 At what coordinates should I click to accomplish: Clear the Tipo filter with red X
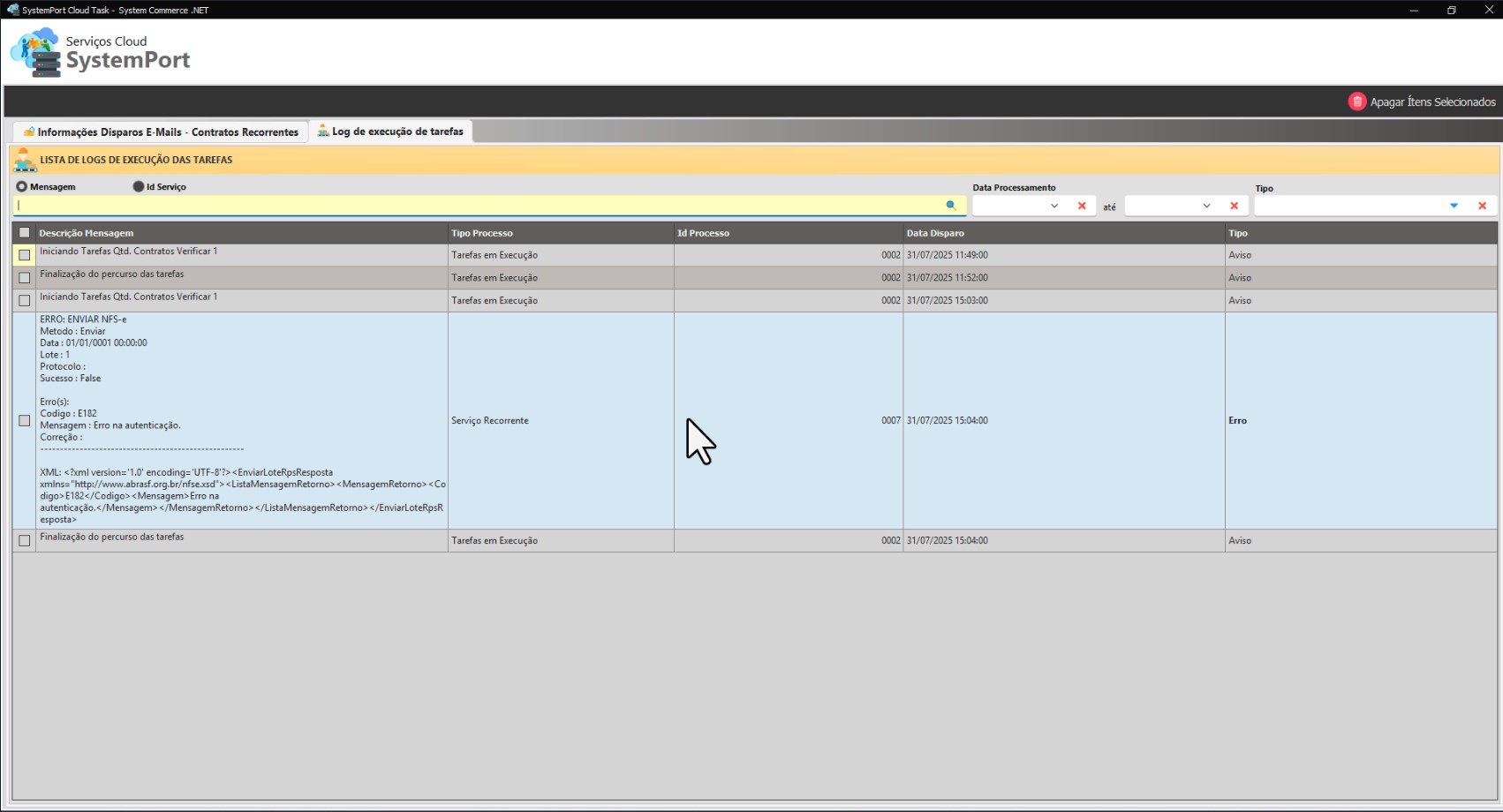pyautogui.click(x=1482, y=206)
